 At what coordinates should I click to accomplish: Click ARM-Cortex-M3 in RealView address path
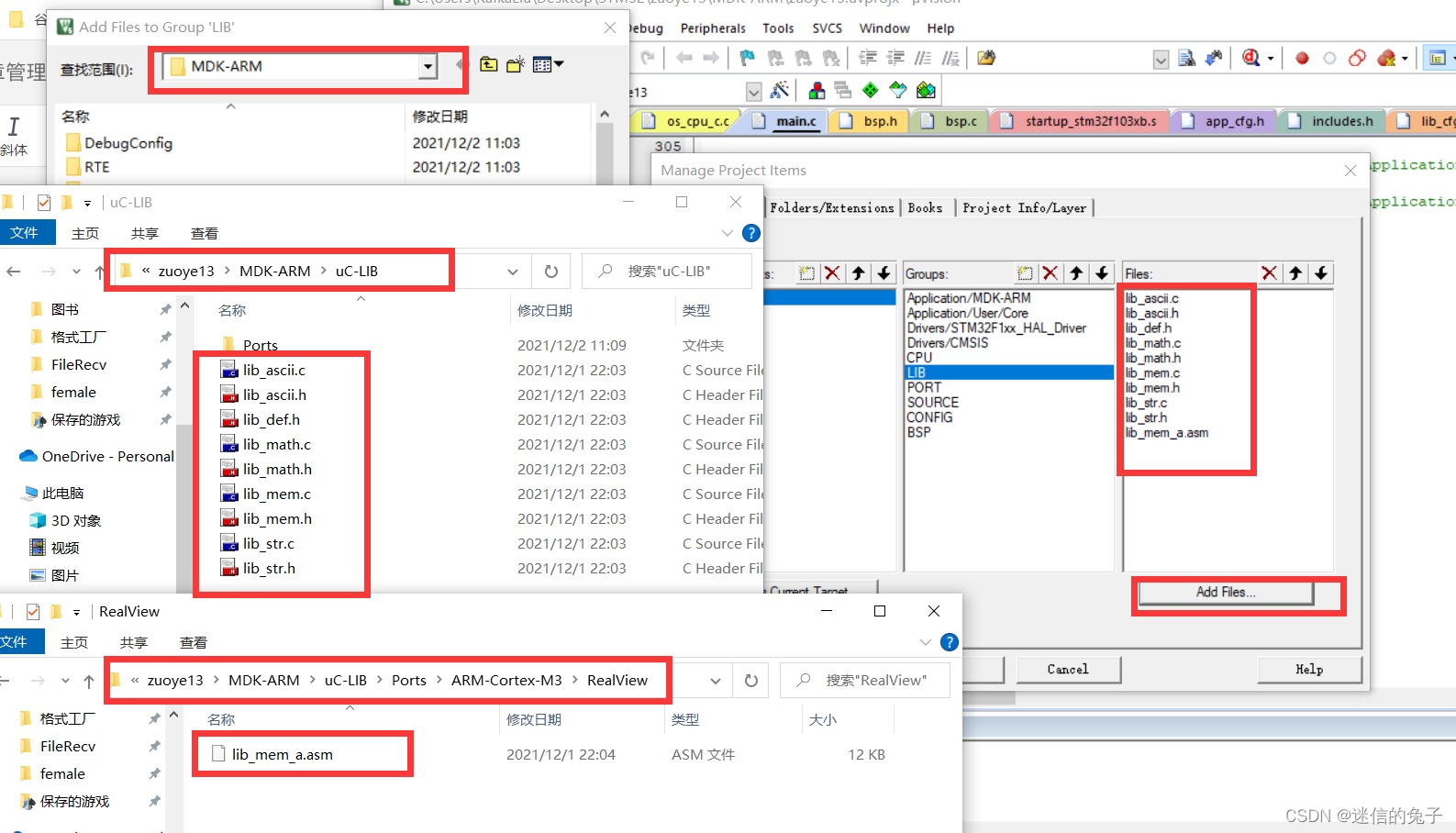506,681
